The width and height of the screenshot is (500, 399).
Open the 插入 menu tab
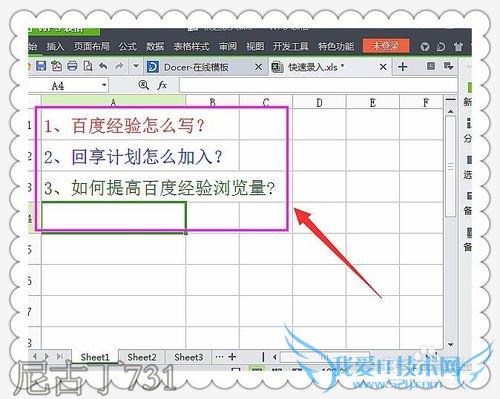[55, 46]
